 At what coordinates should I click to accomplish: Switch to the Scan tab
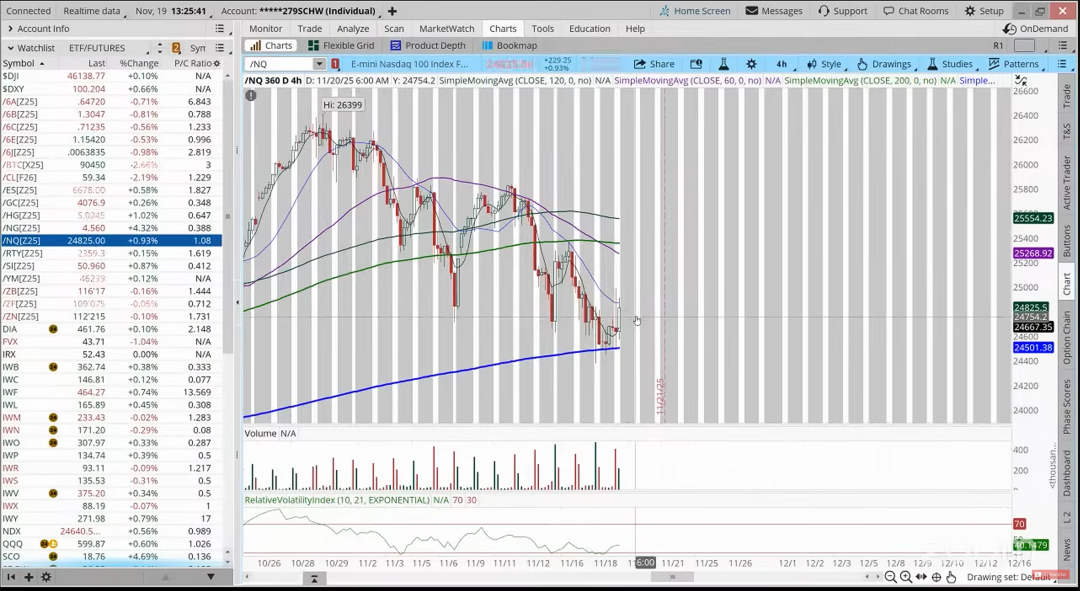coord(394,28)
